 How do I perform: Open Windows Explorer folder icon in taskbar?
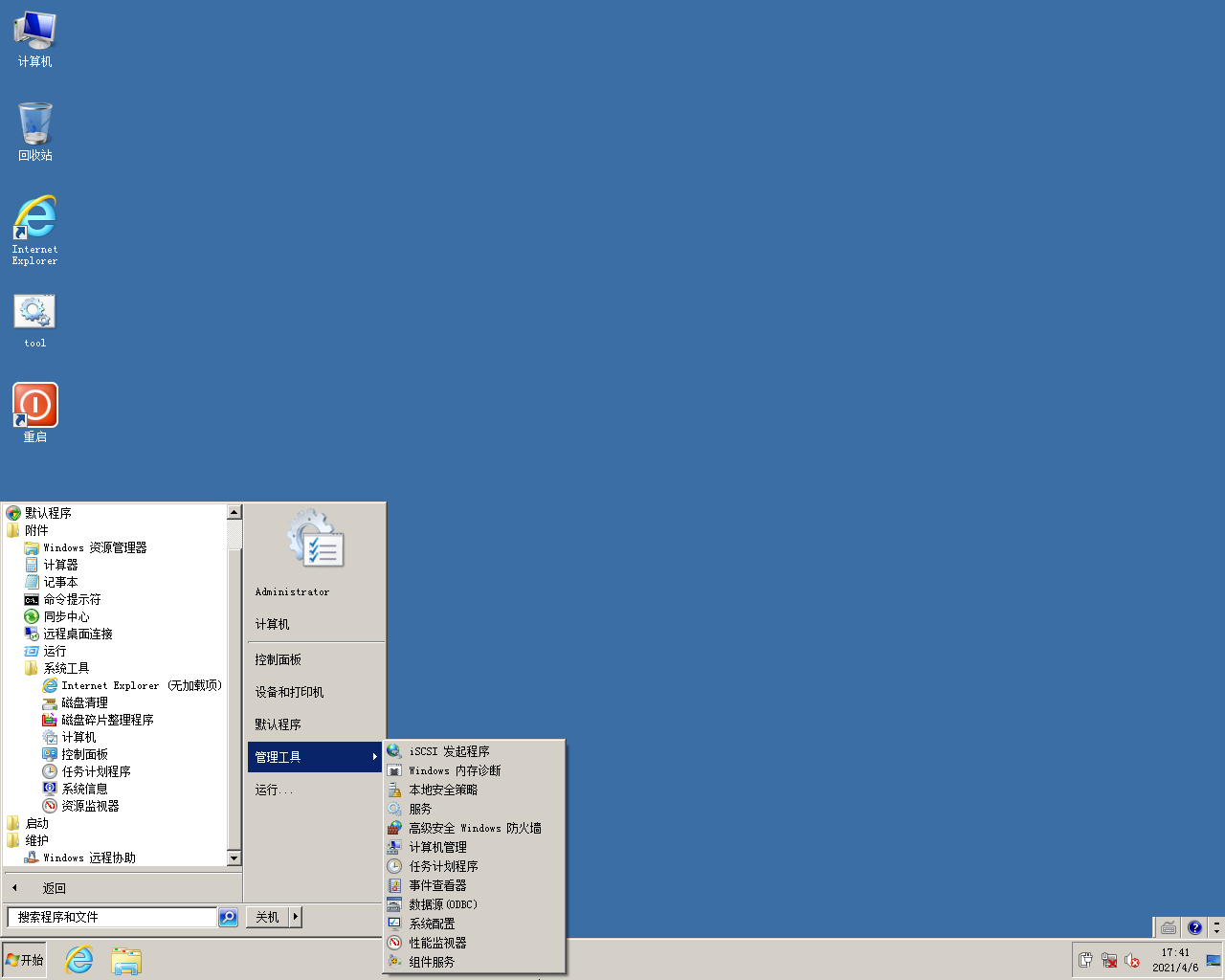(125, 960)
